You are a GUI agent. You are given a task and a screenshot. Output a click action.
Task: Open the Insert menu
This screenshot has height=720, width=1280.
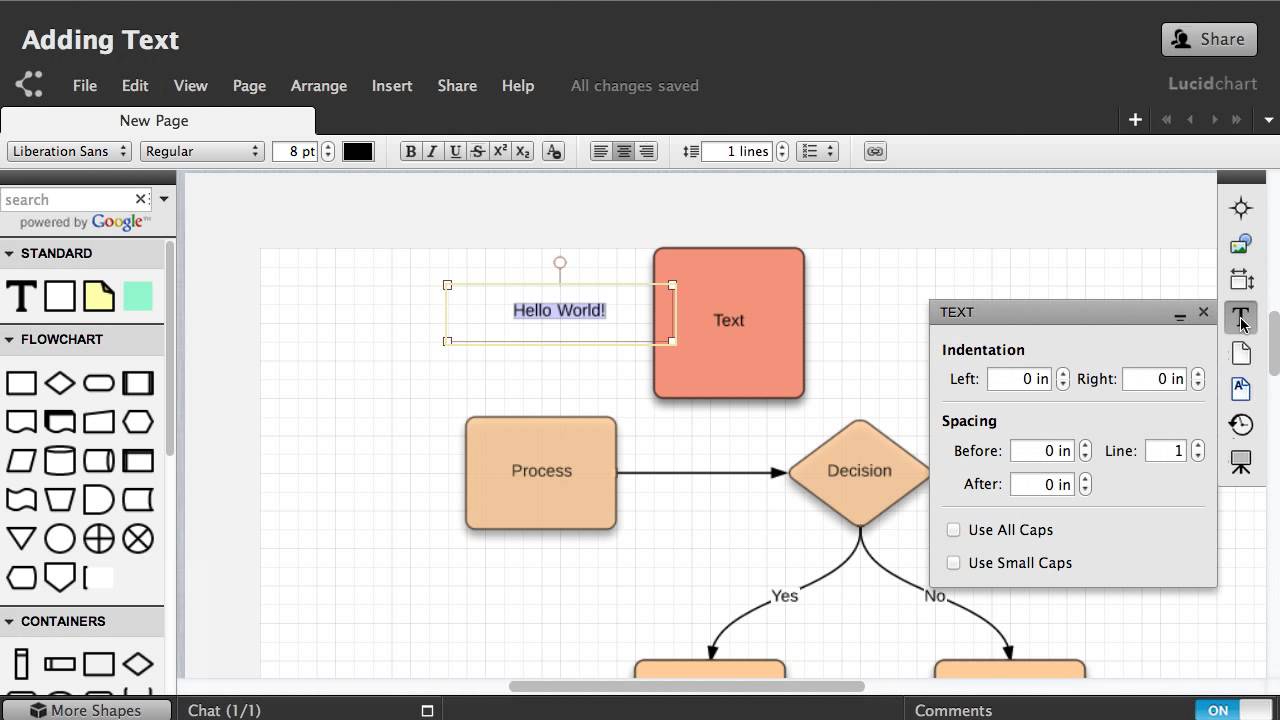(392, 86)
